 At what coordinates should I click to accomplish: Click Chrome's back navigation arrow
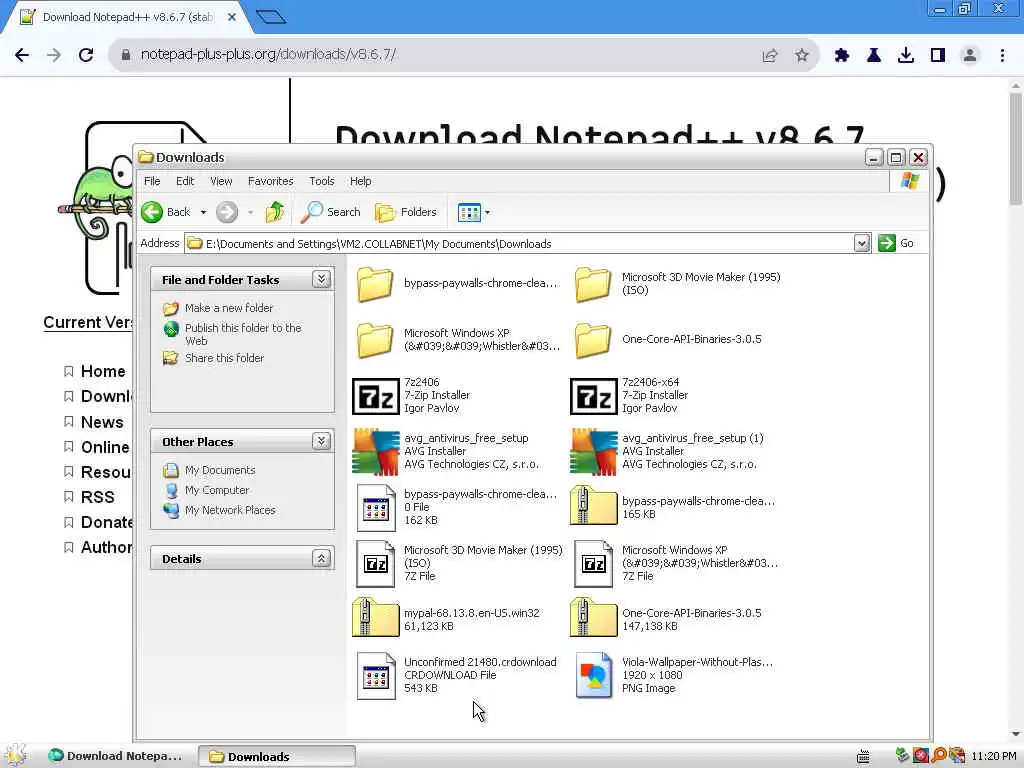(x=22, y=55)
